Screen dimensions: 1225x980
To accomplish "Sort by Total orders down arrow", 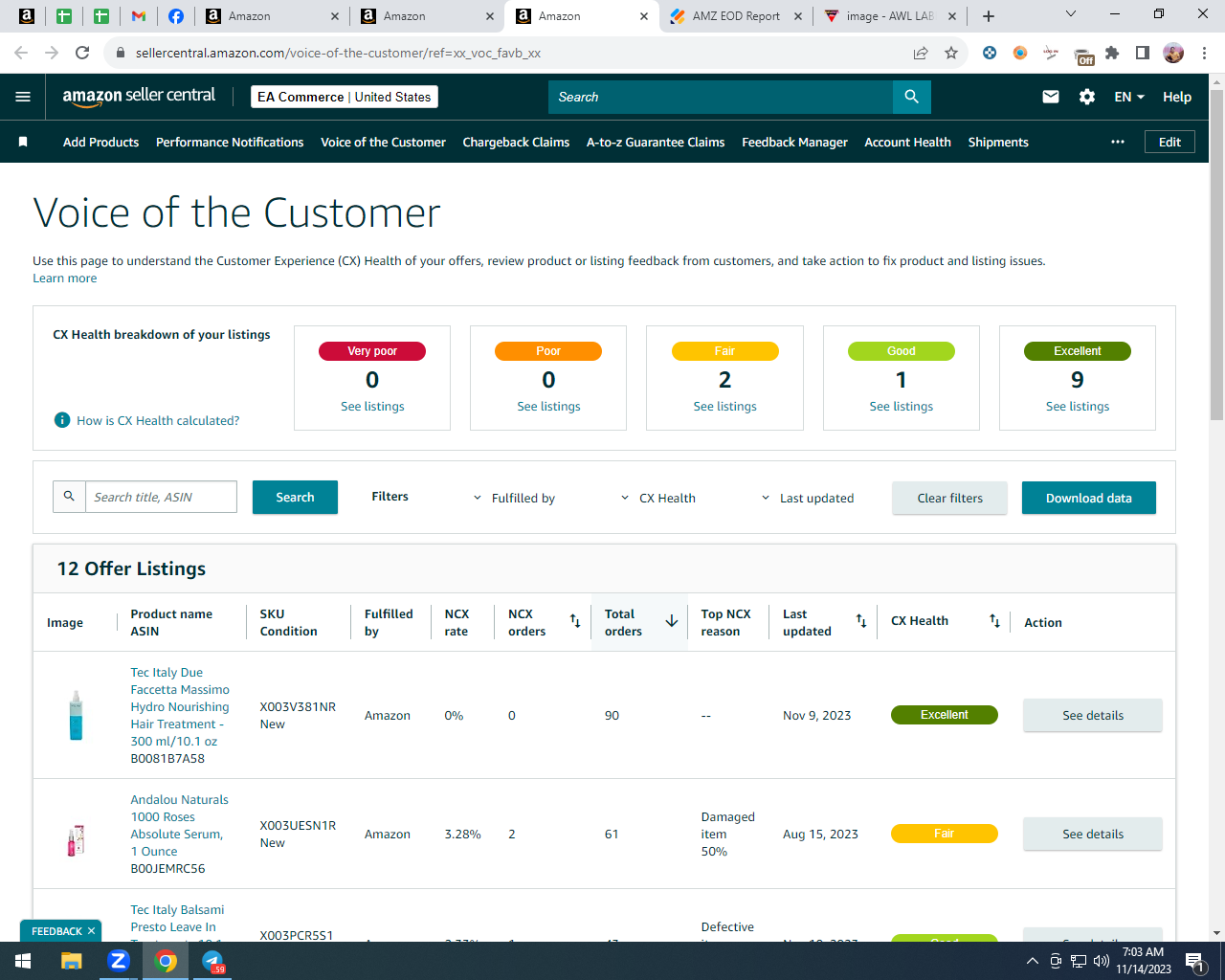I will click(x=672, y=621).
